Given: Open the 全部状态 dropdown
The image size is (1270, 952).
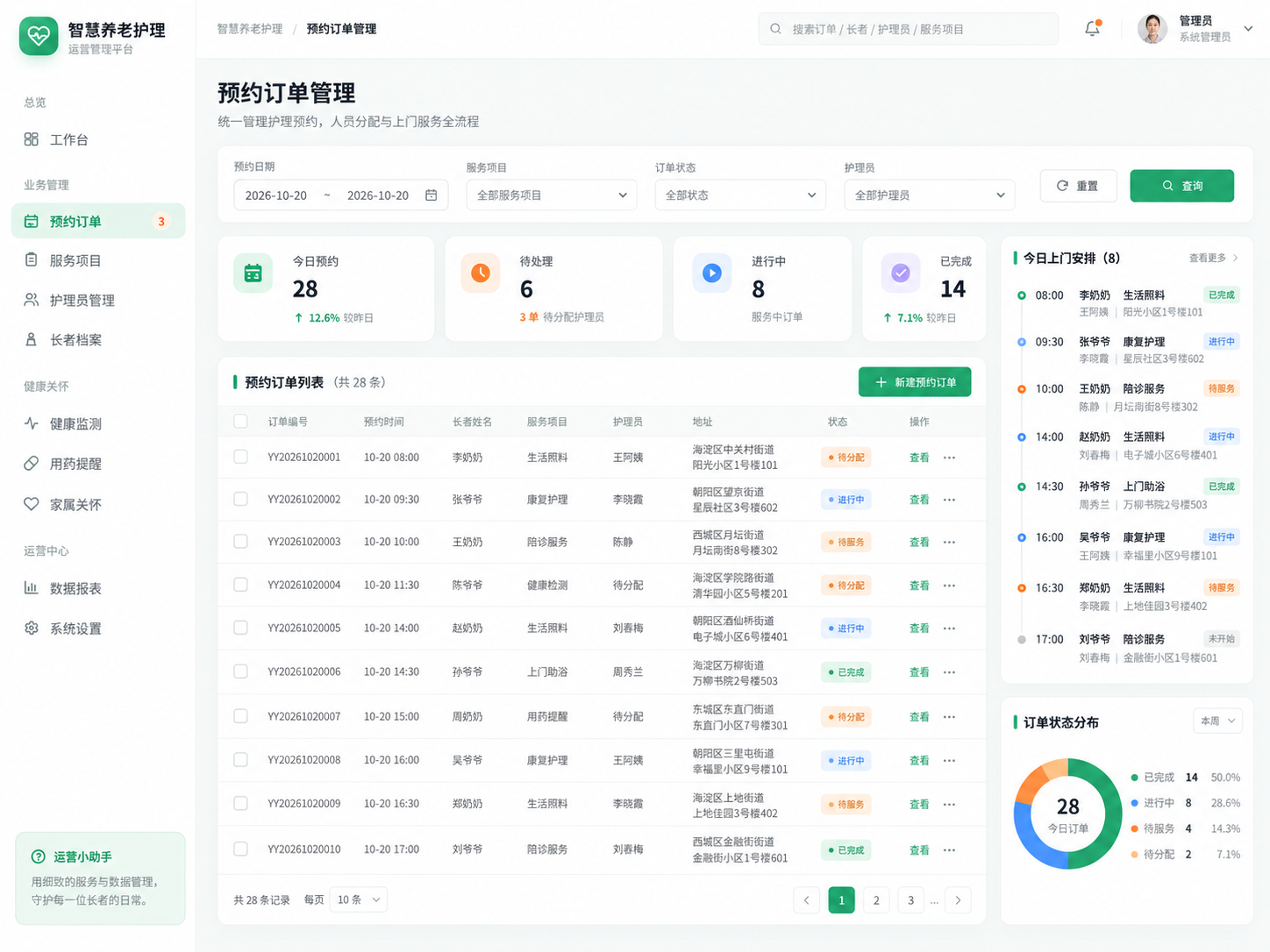Looking at the screenshot, I should 740,195.
